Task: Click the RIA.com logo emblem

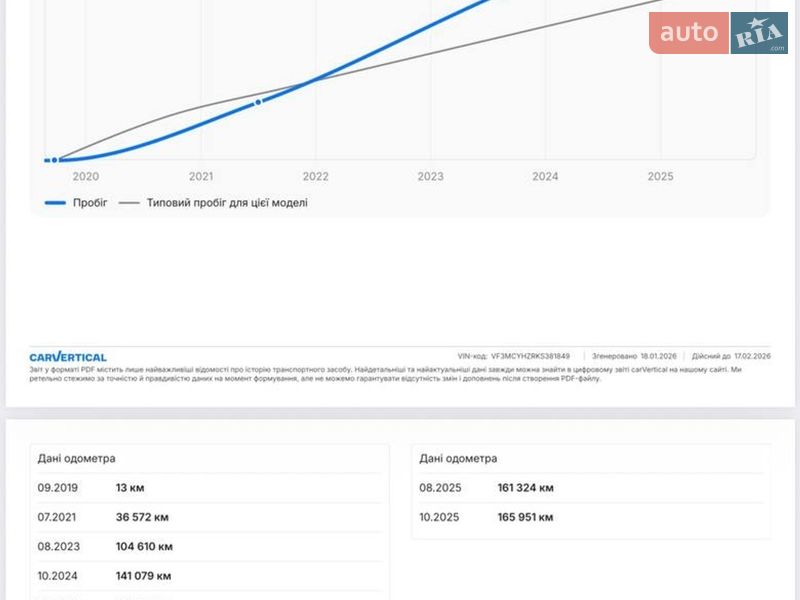Action: pyautogui.click(x=759, y=33)
